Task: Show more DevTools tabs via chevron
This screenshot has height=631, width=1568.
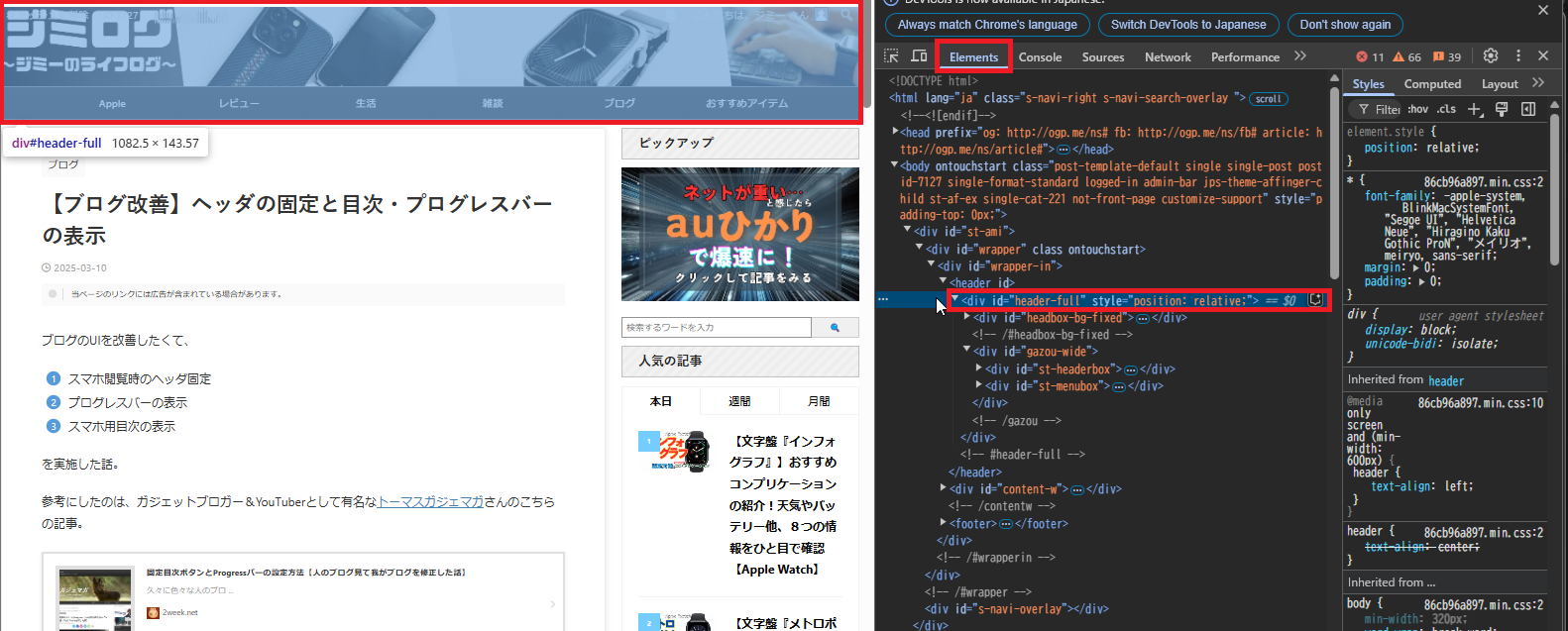Action: [1300, 56]
